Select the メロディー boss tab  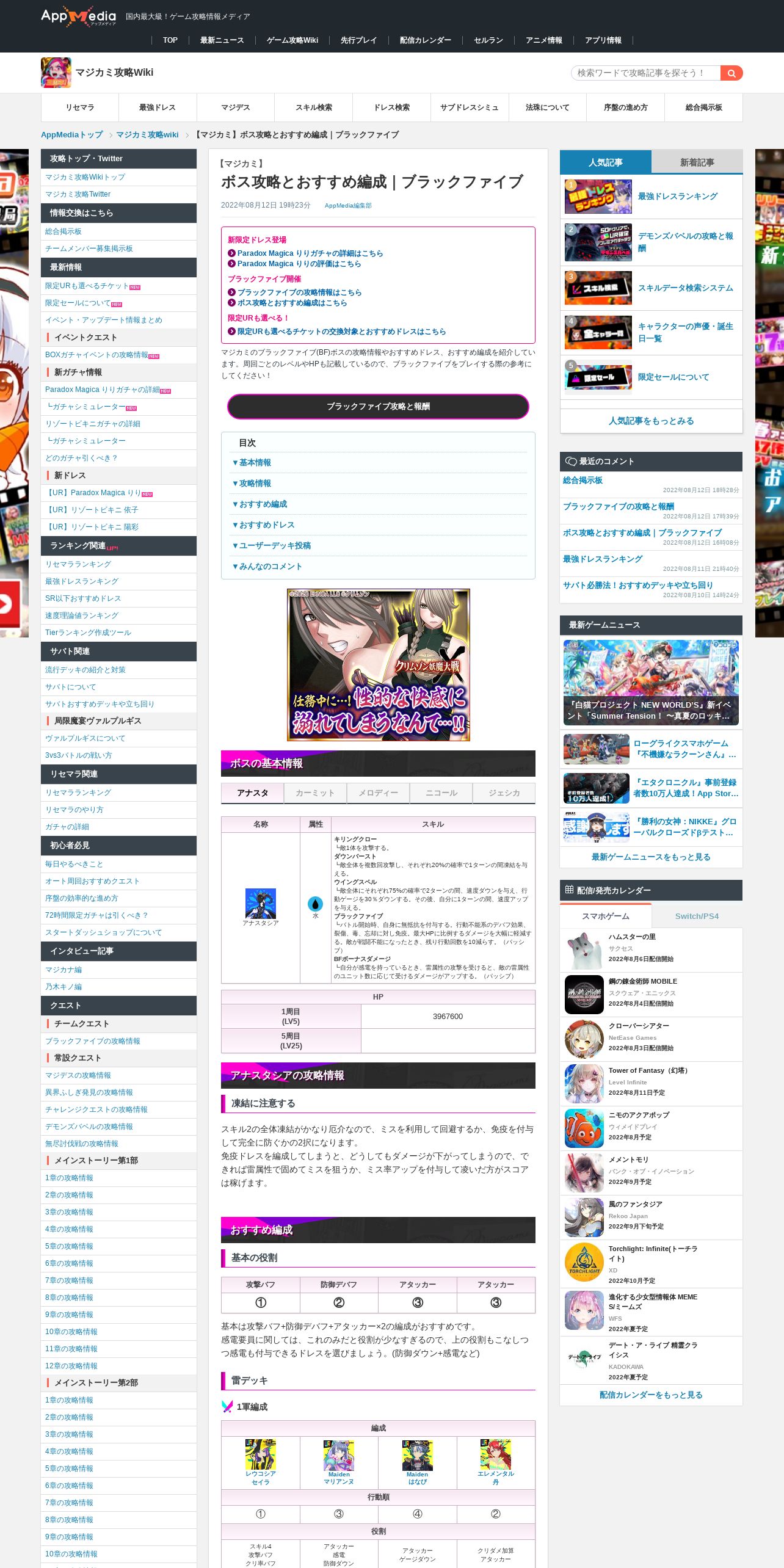[379, 793]
